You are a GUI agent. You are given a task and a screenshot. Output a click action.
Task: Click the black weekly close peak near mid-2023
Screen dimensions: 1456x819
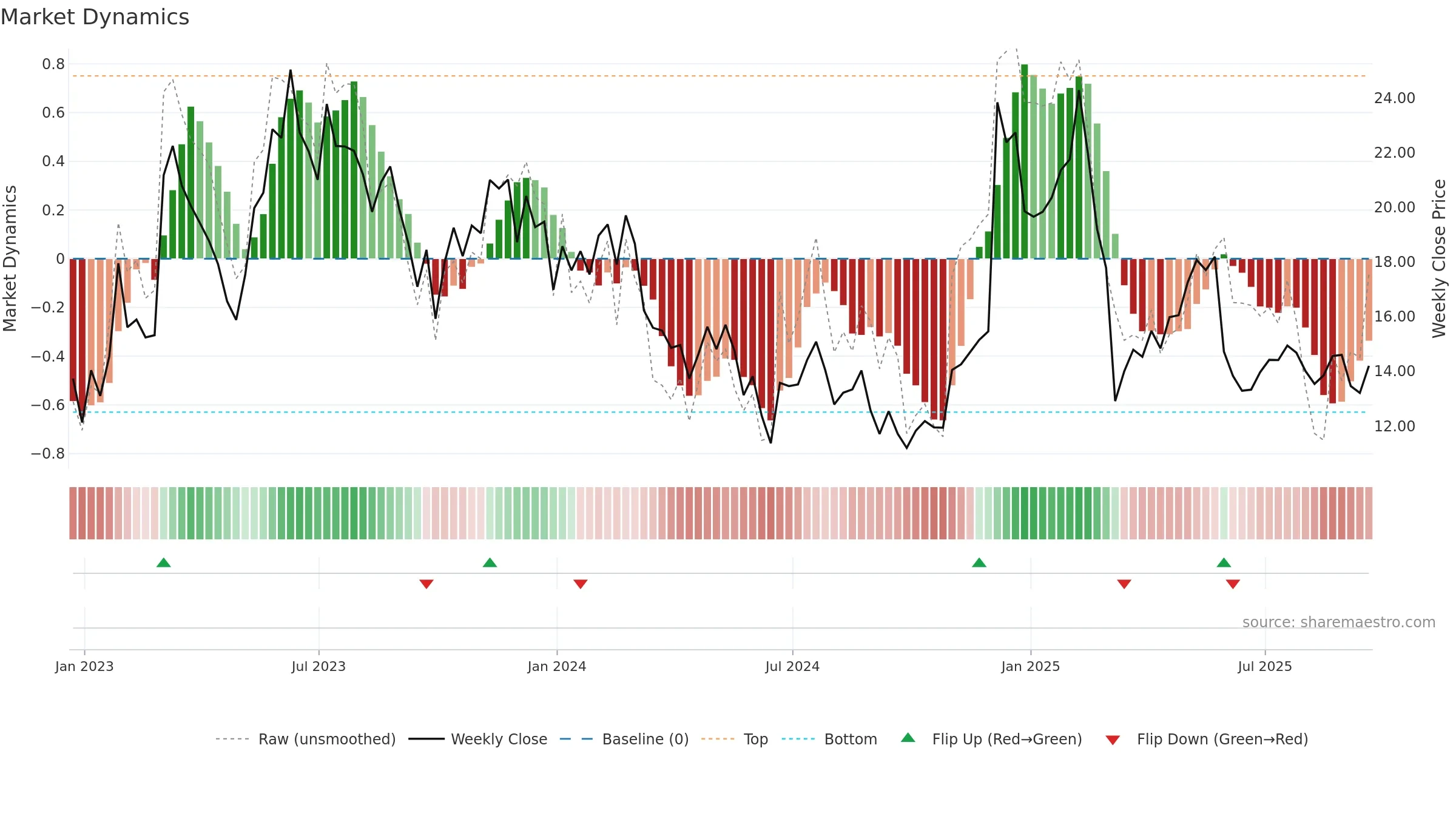click(x=291, y=71)
